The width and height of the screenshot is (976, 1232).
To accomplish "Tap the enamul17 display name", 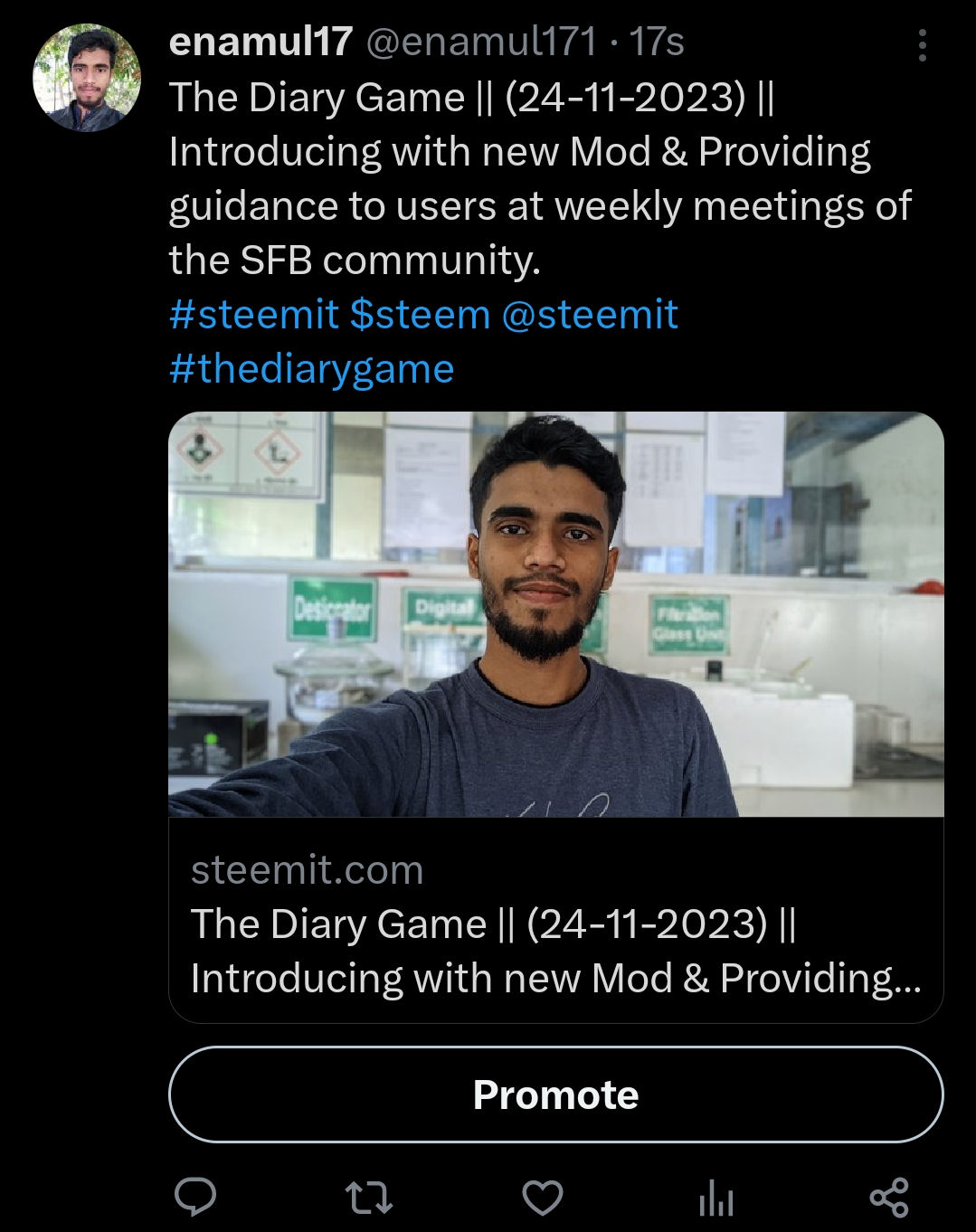I will pyautogui.click(x=261, y=42).
